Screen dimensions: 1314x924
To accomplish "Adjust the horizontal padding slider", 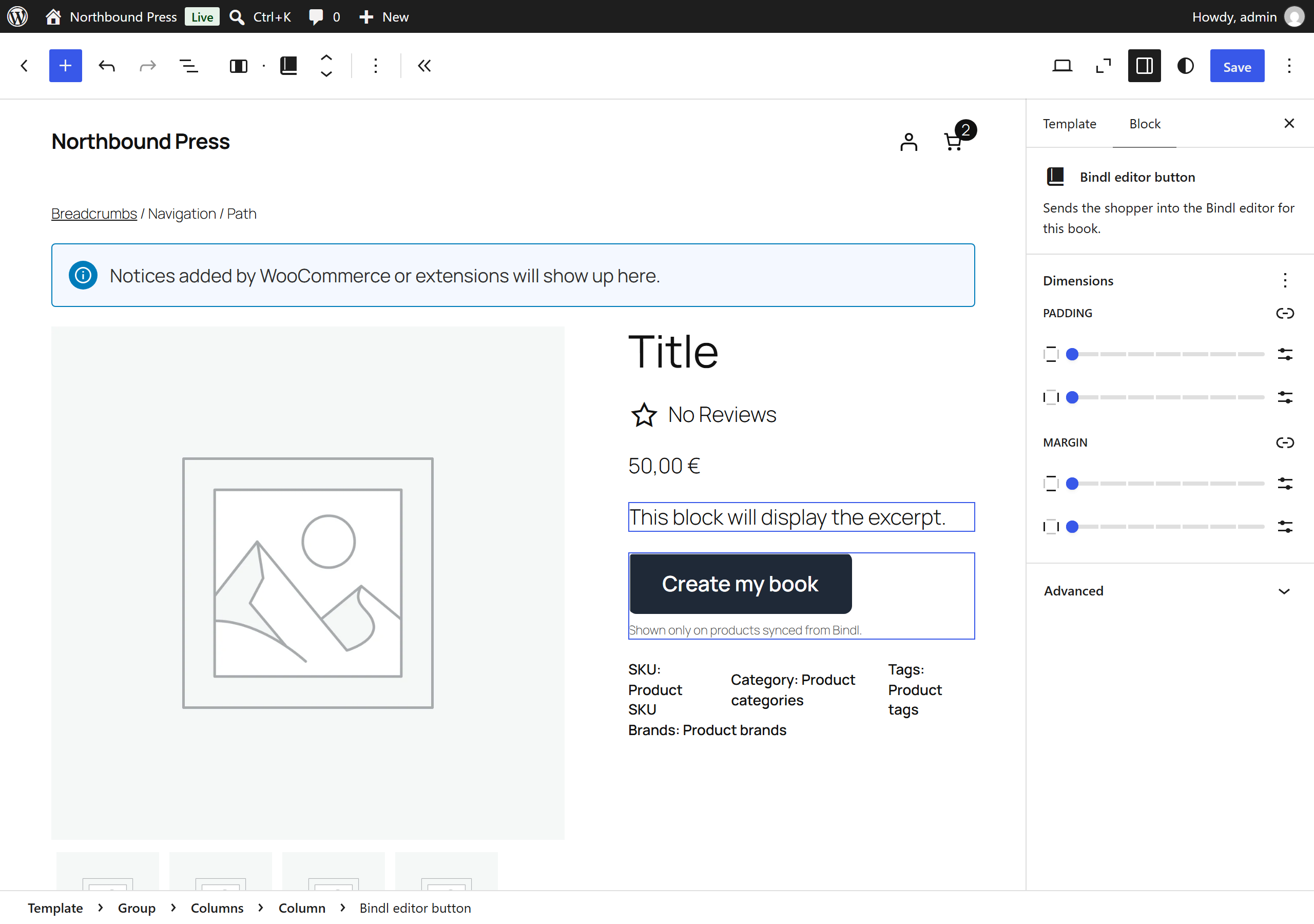I will point(1165,397).
